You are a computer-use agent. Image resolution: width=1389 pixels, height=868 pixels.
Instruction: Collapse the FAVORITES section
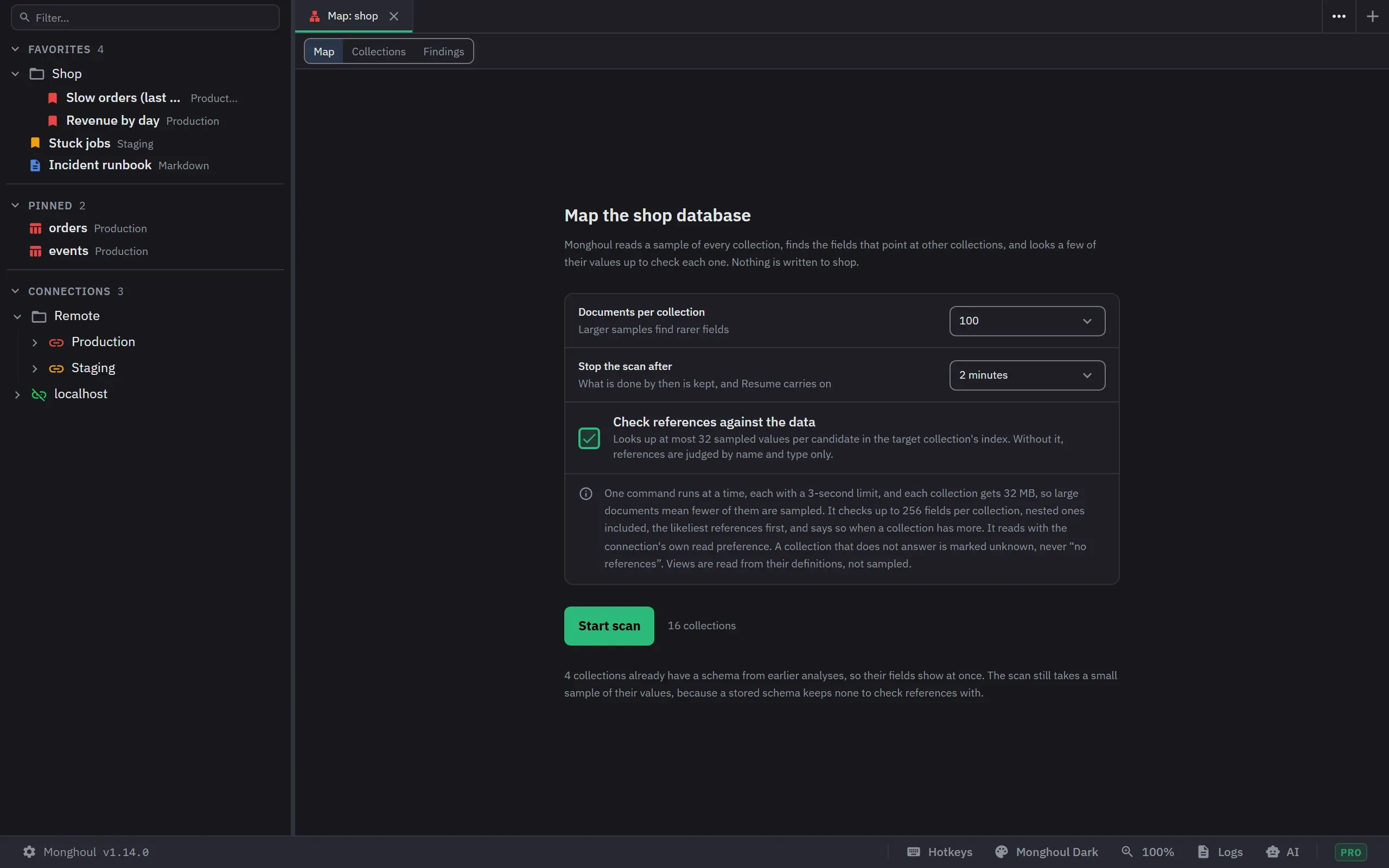pyautogui.click(x=16, y=49)
